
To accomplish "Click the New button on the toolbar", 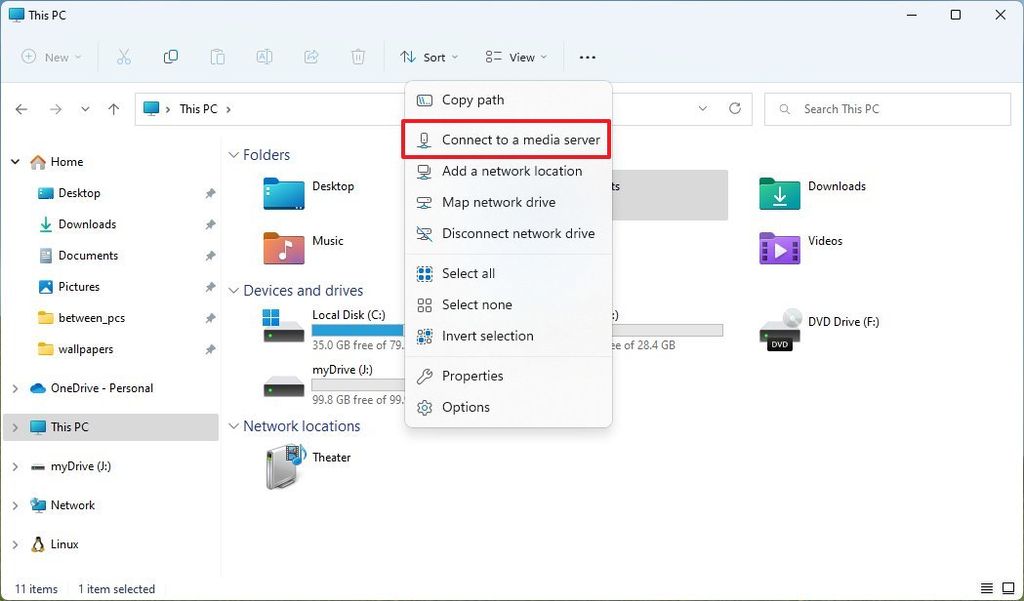I will coord(50,57).
